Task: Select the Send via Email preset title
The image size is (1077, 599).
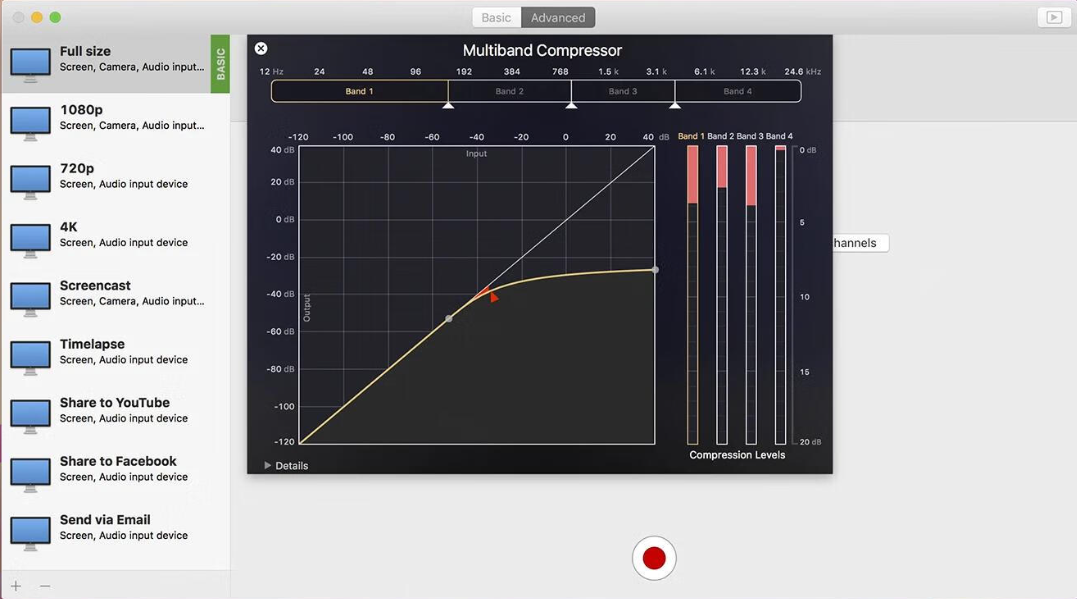Action: (x=105, y=520)
